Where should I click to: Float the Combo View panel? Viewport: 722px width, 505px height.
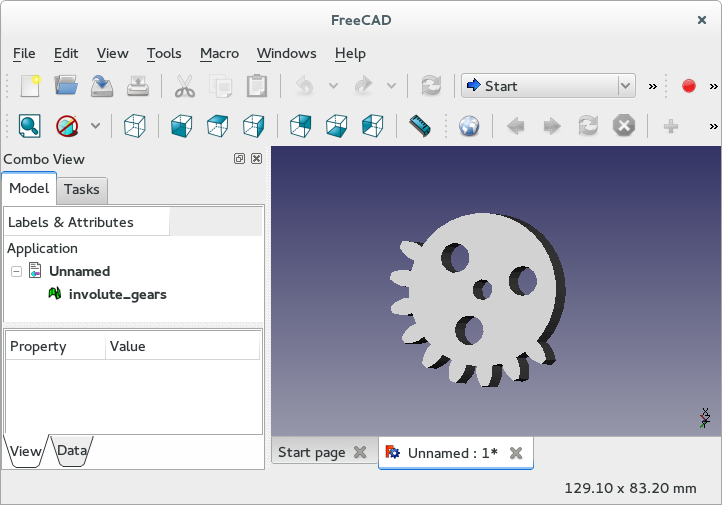(x=239, y=159)
